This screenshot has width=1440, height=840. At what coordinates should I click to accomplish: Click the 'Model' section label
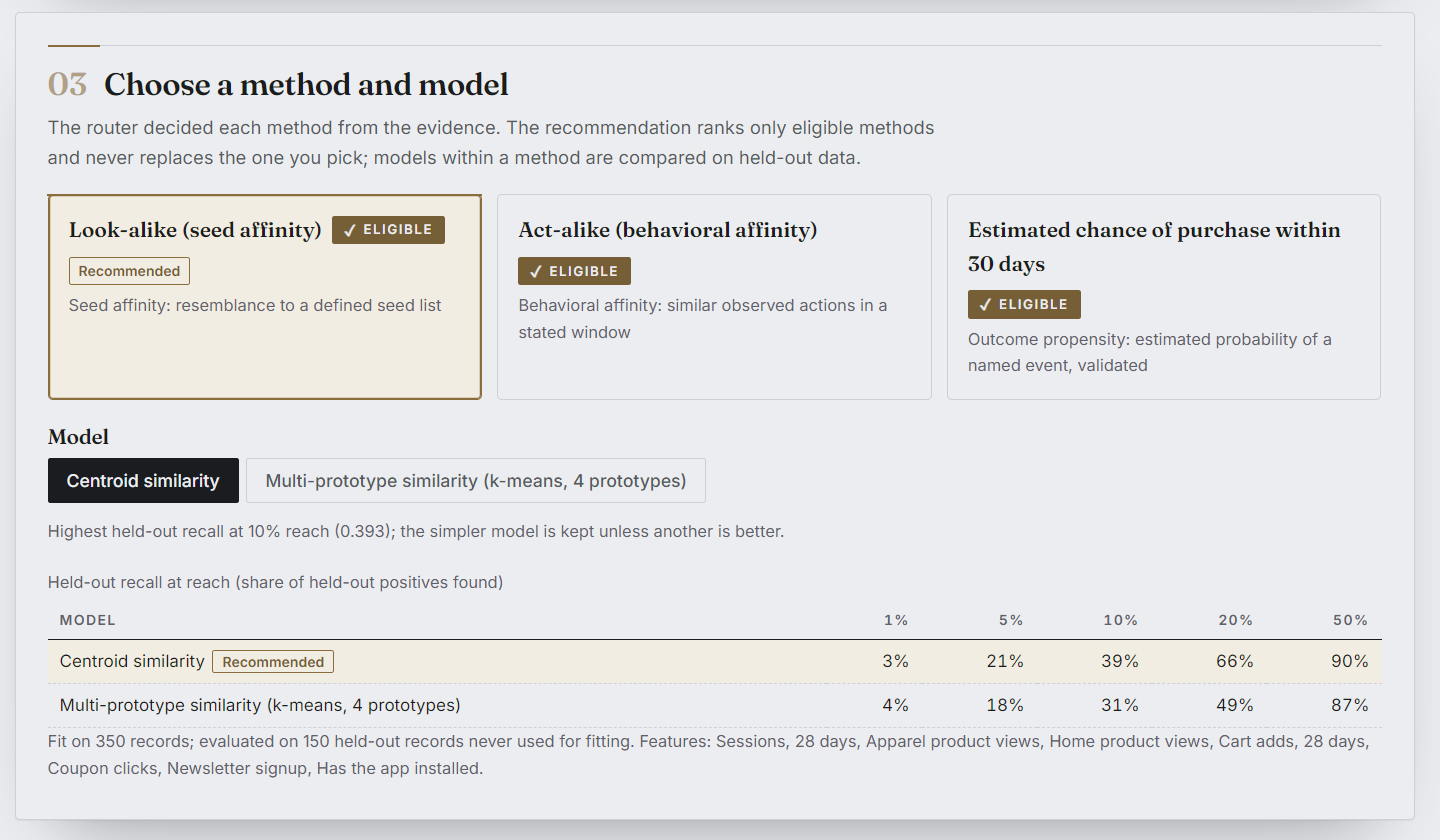pos(78,437)
